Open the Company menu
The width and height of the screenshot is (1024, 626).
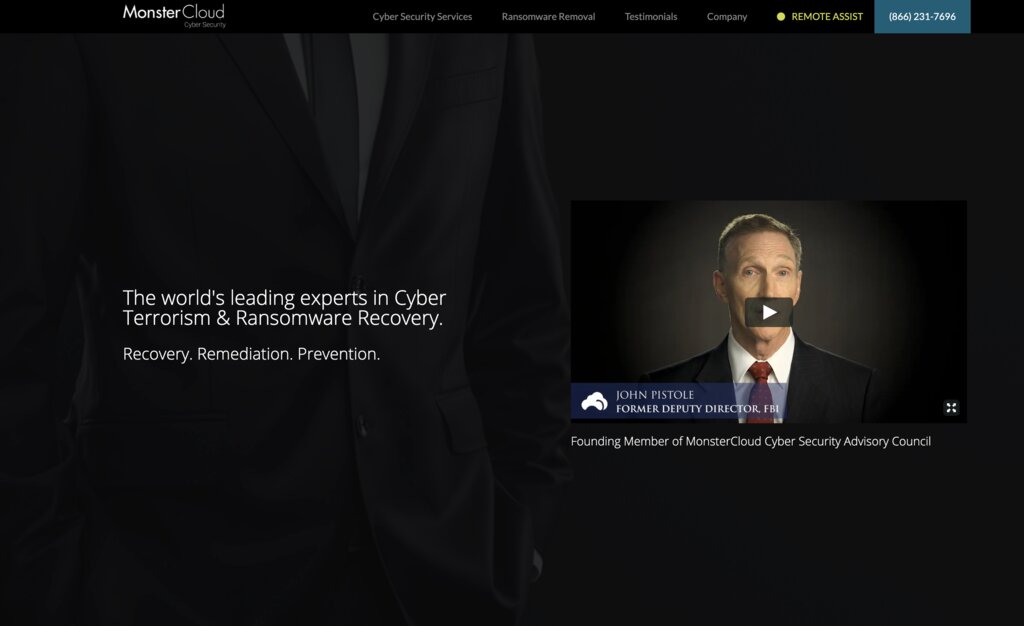726,16
